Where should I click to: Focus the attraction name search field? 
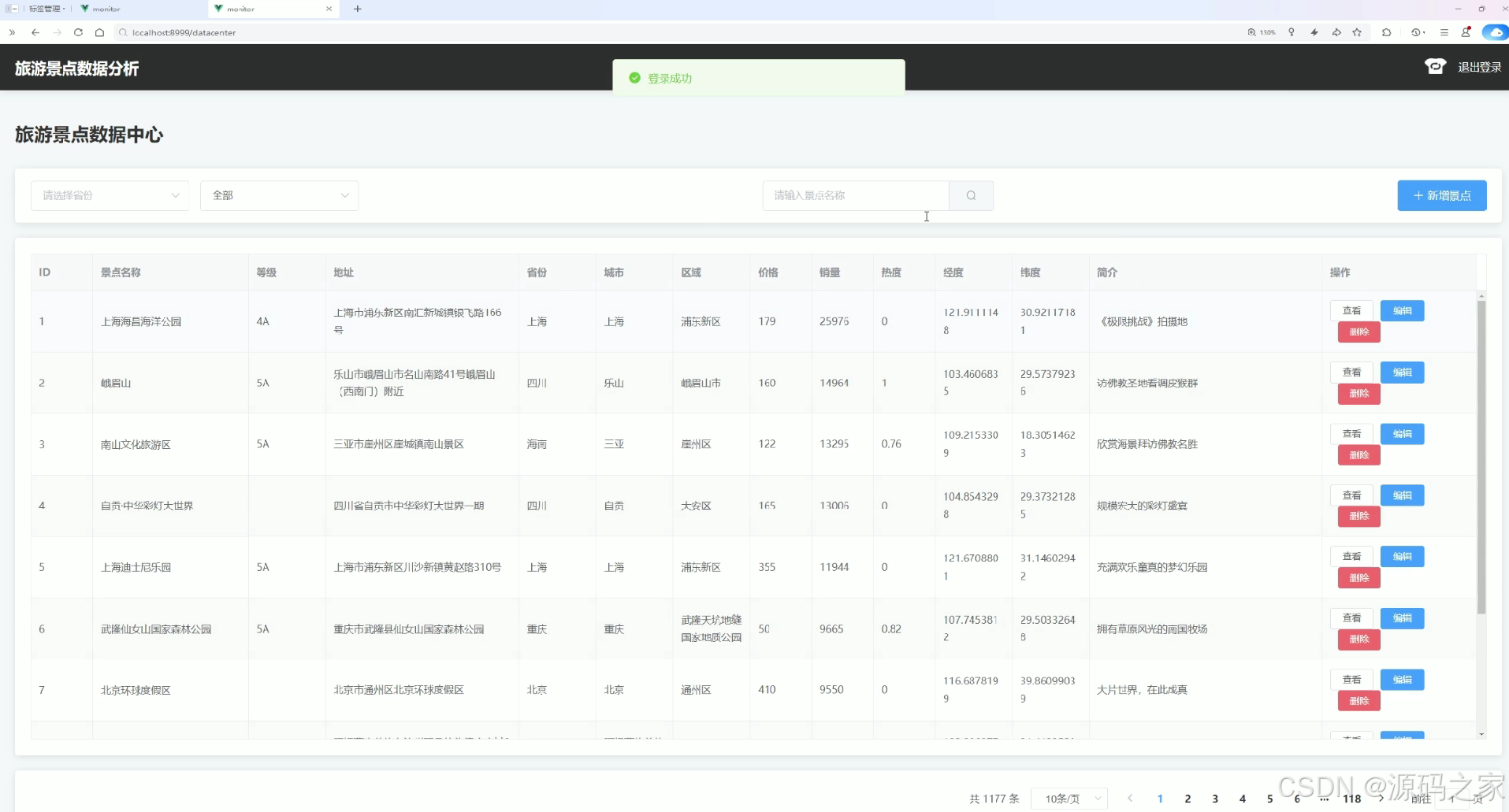coord(856,195)
